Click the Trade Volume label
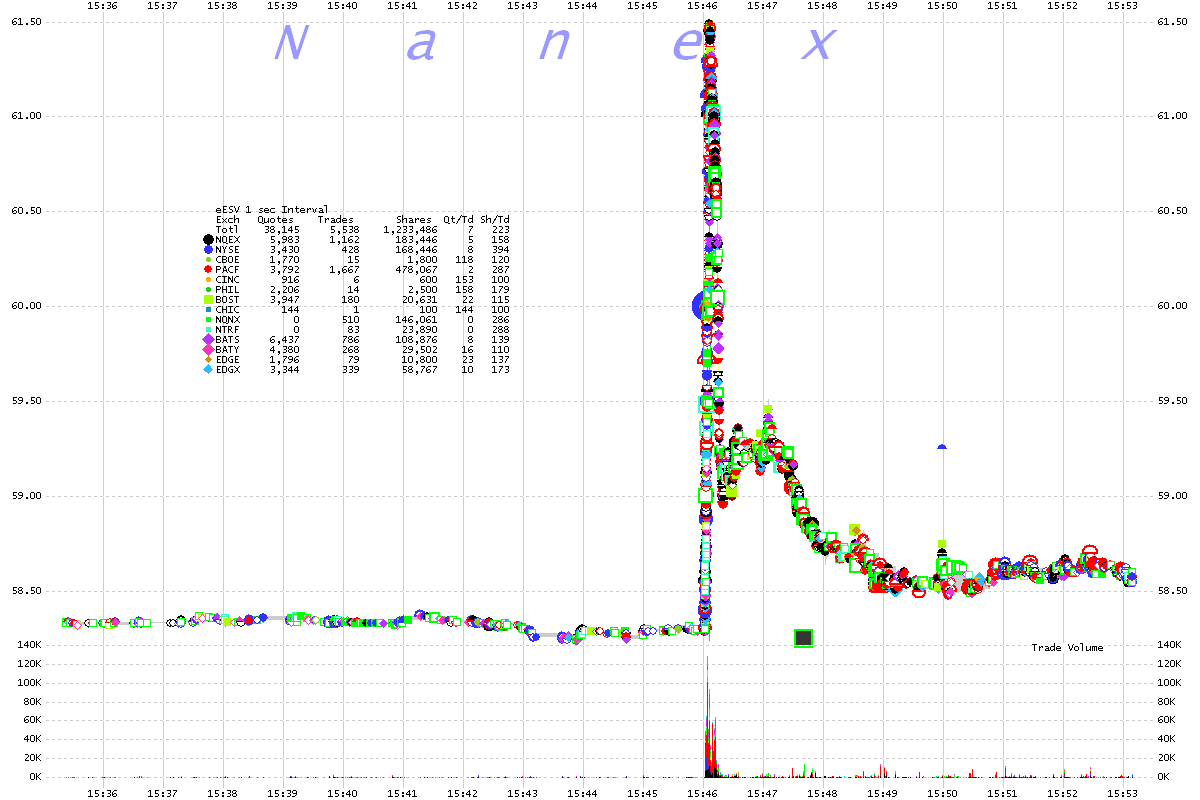 click(1067, 648)
